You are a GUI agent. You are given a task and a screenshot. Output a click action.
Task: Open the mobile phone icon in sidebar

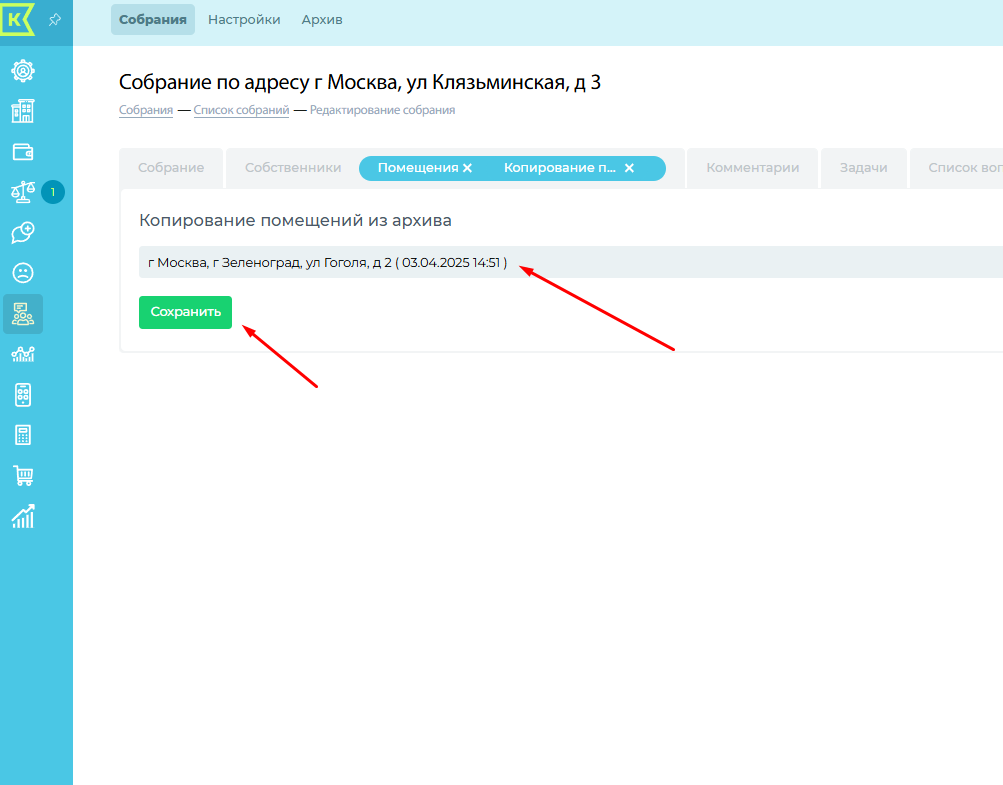(22, 394)
